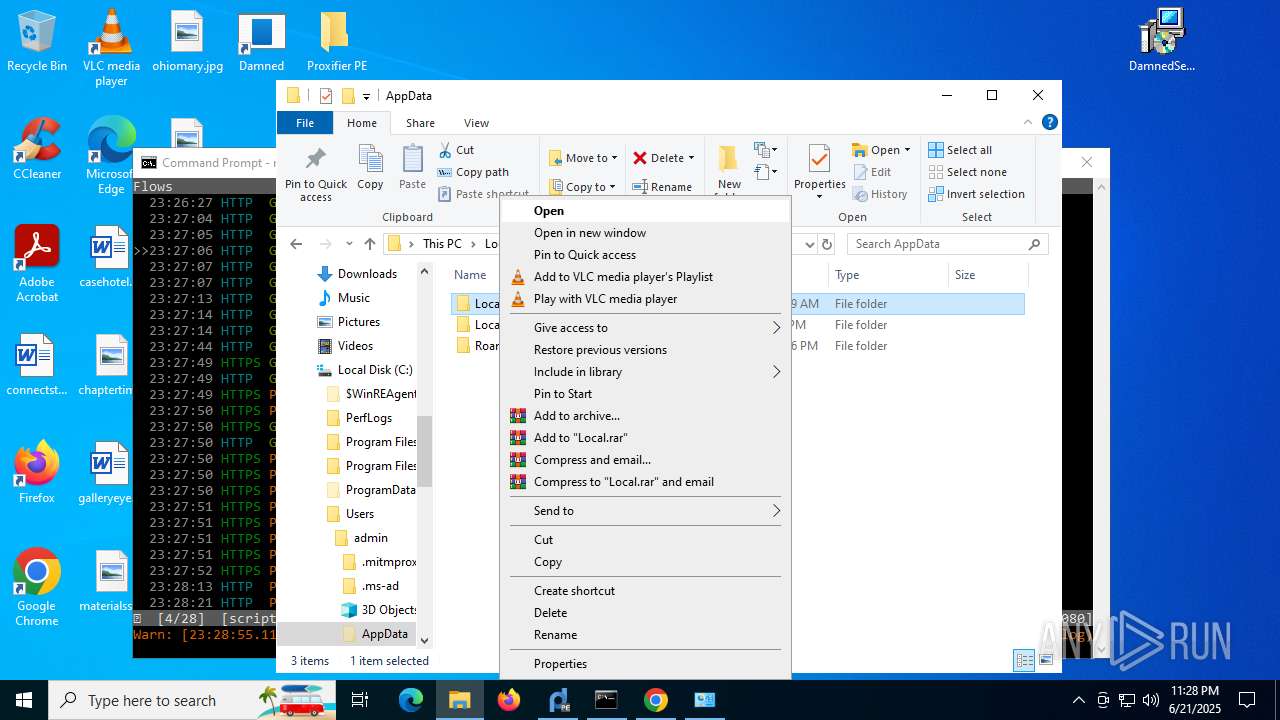Open the Properties ribbon button

pos(819,170)
